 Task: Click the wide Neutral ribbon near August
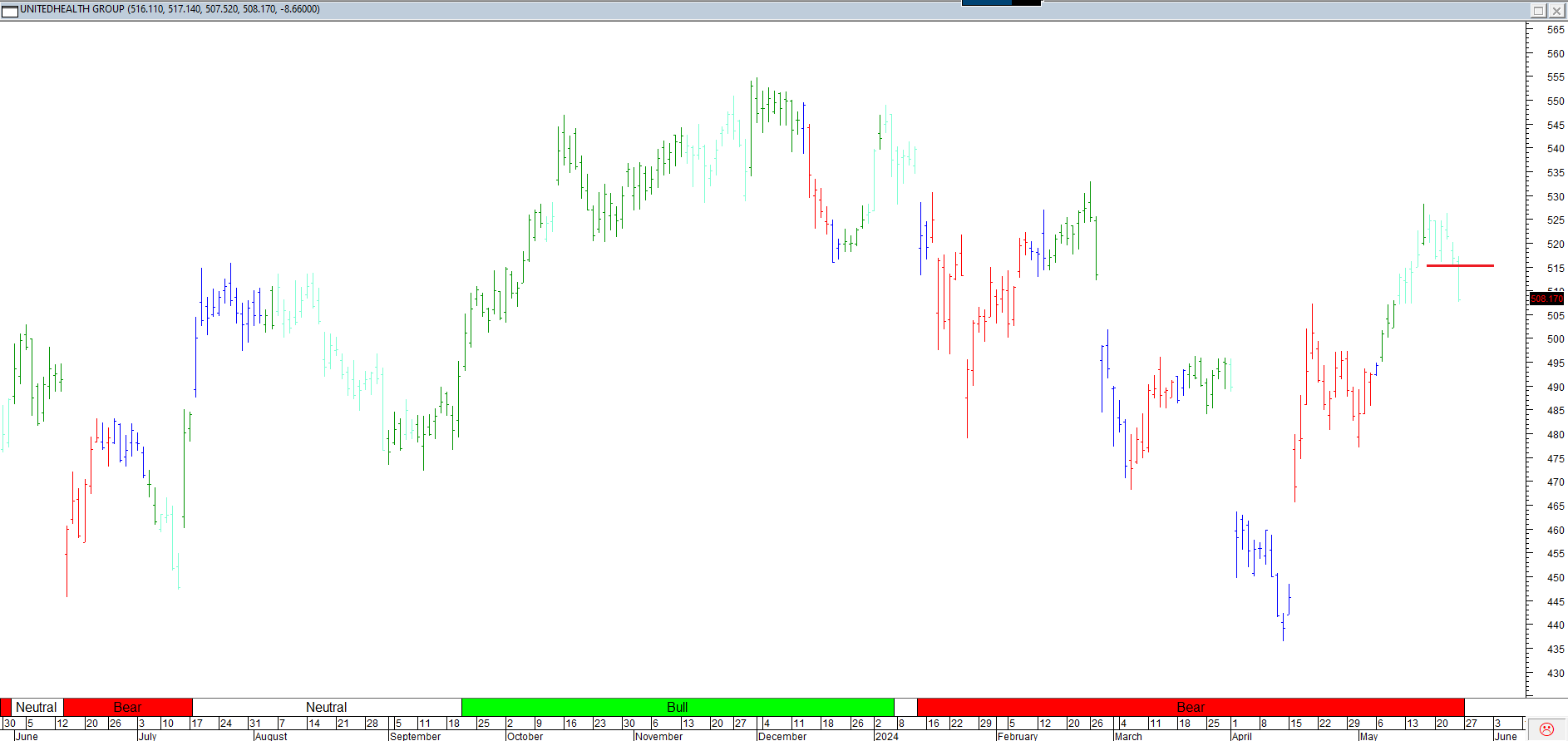click(327, 707)
